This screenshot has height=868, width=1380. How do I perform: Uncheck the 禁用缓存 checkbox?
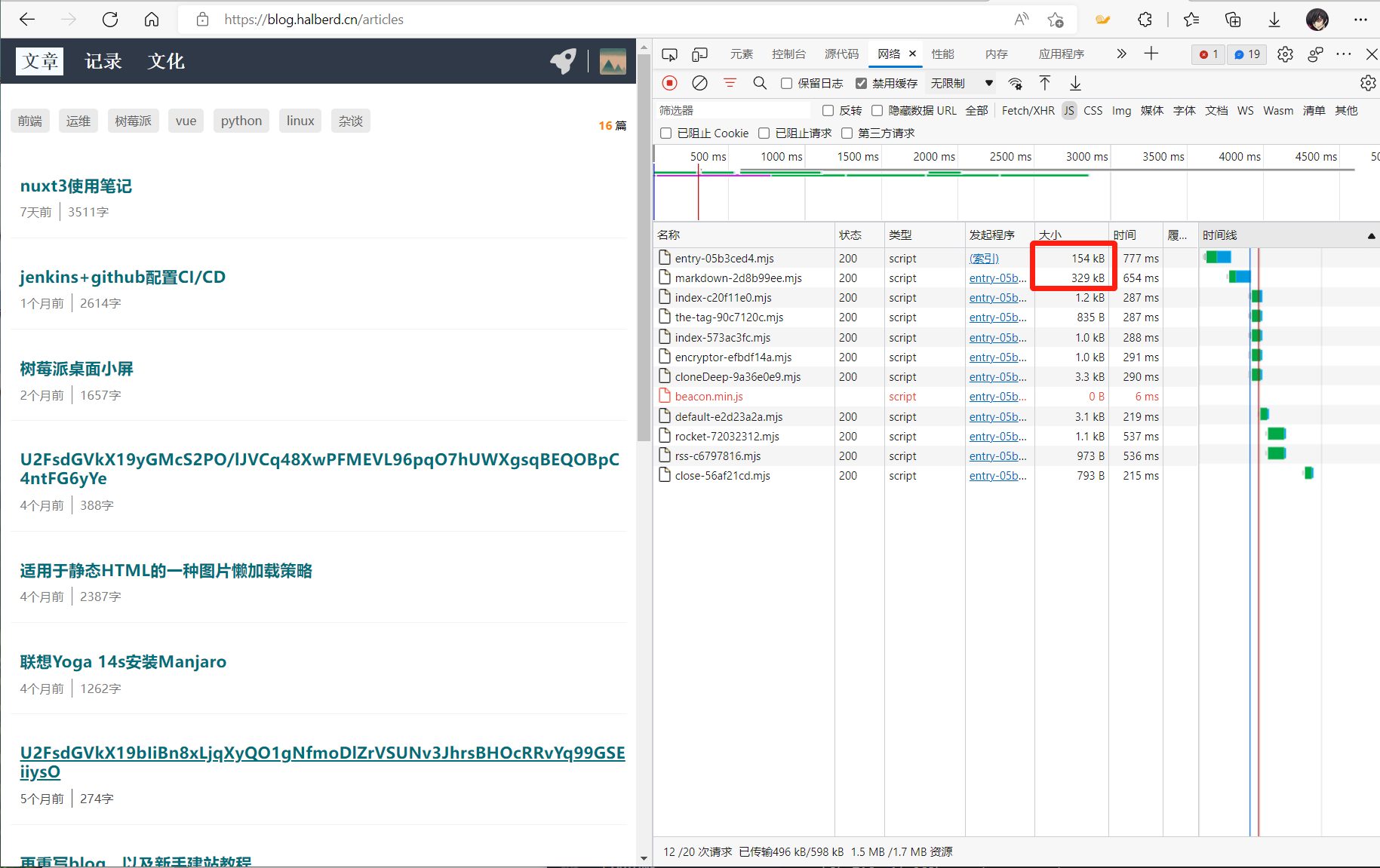pyautogui.click(x=861, y=84)
